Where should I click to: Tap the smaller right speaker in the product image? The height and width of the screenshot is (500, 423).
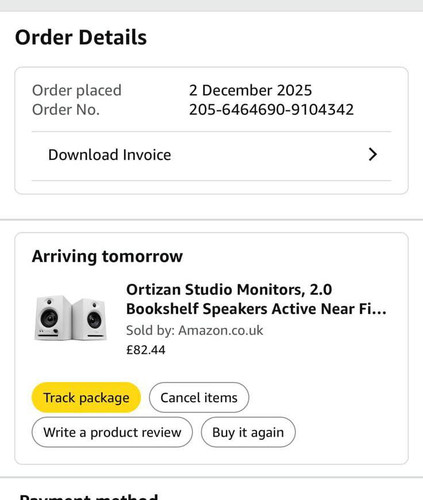click(90, 319)
